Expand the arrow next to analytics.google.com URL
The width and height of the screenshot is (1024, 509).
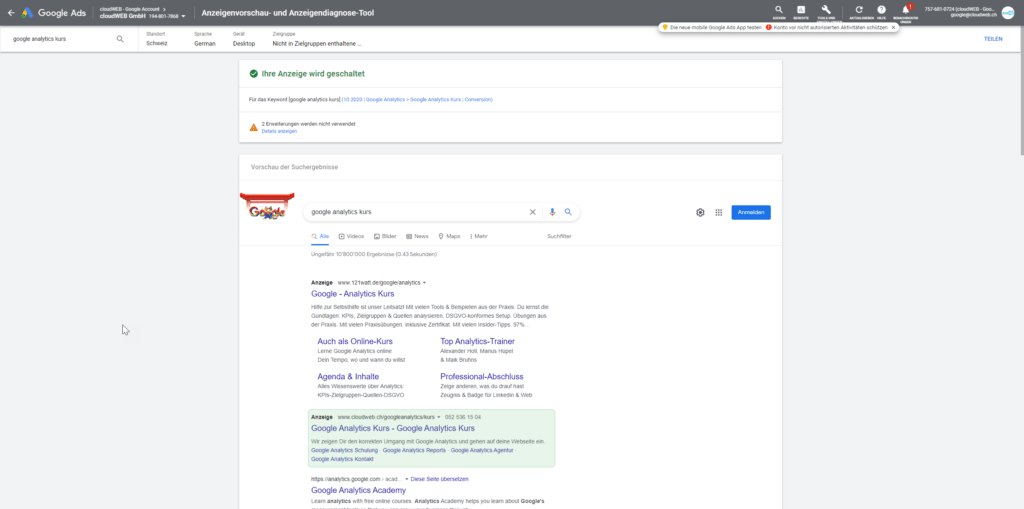[406, 479]
